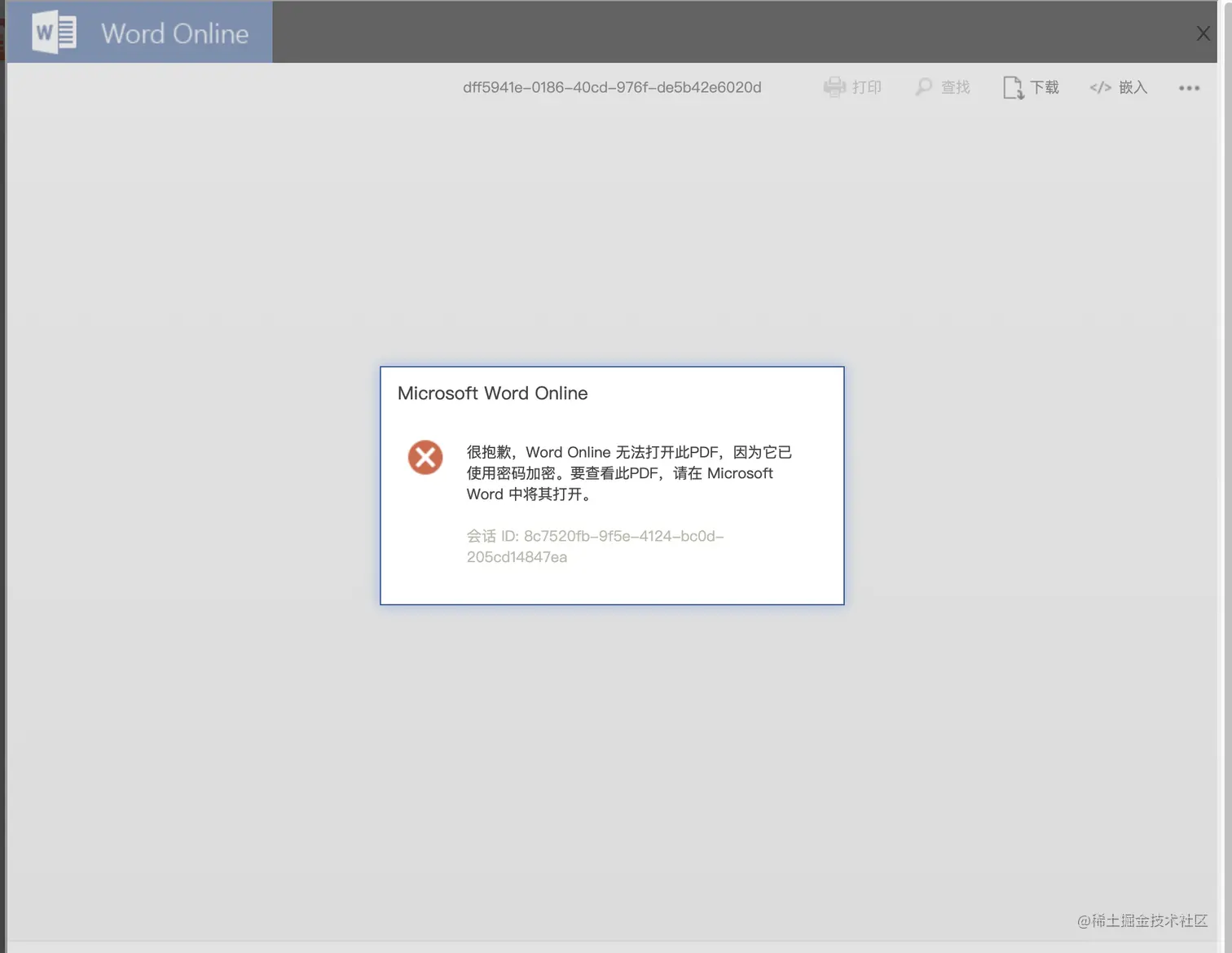1232x953 pixels.
Task: Click the 下载 download label
Action: [x=1045, y=87]
